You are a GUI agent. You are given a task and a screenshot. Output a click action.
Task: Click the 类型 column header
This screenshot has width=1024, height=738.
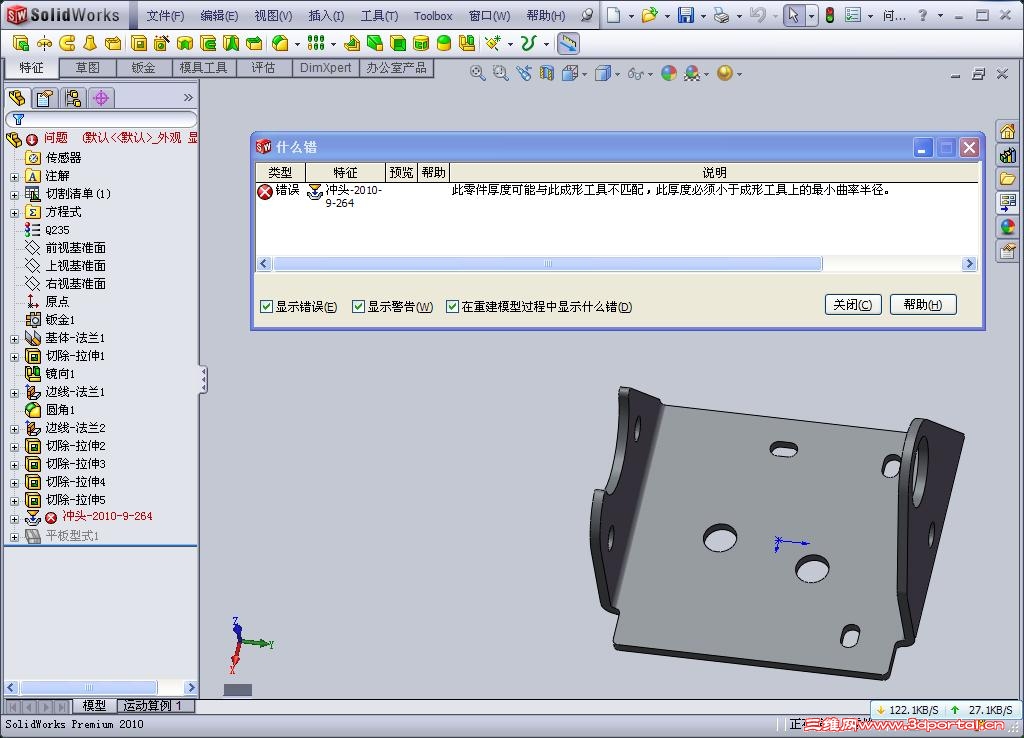(x=280, y=172)
